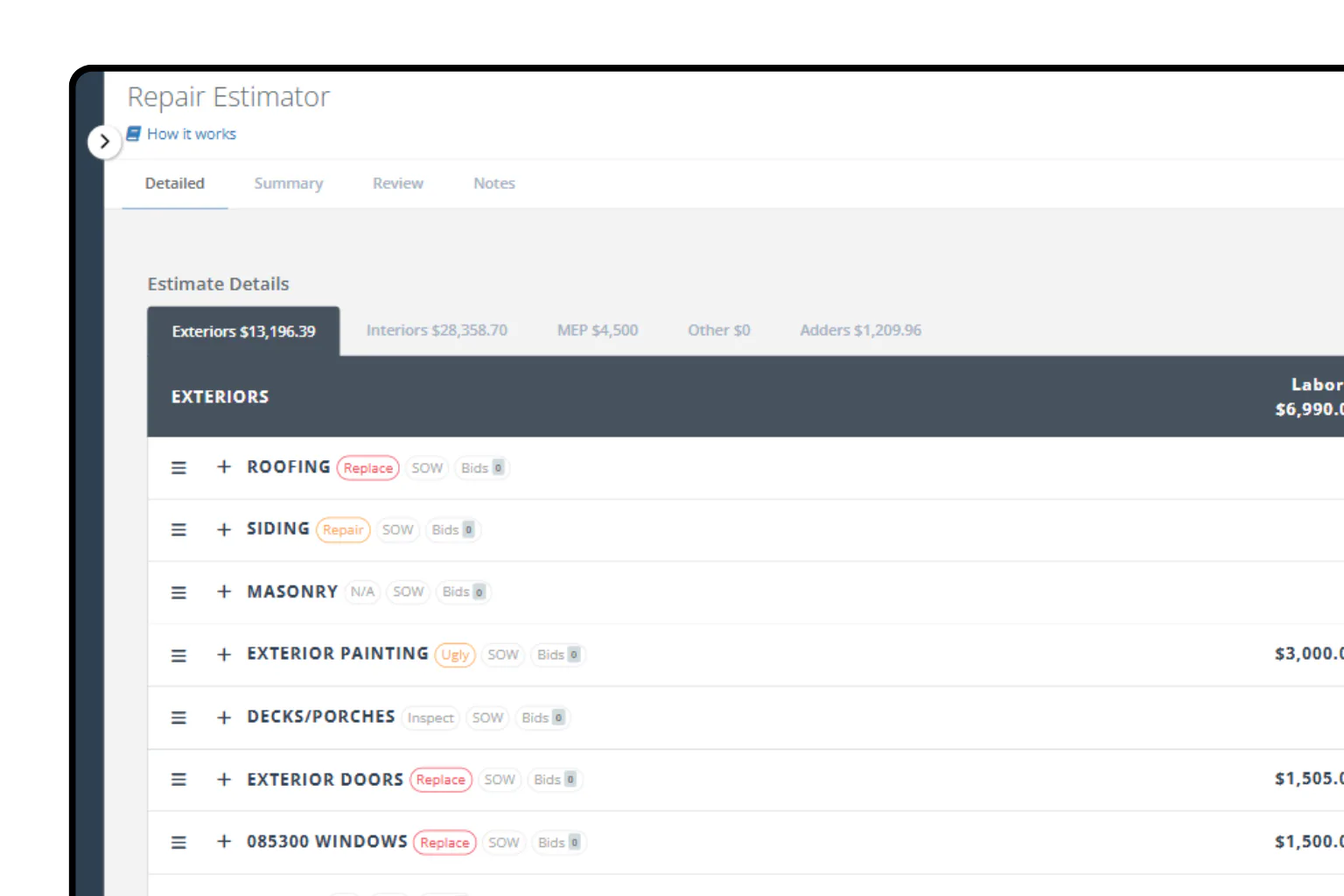Select the Exteriors $13,196.39 tab
Viewport: 1344px width, 896px height.
coord(243,331)
